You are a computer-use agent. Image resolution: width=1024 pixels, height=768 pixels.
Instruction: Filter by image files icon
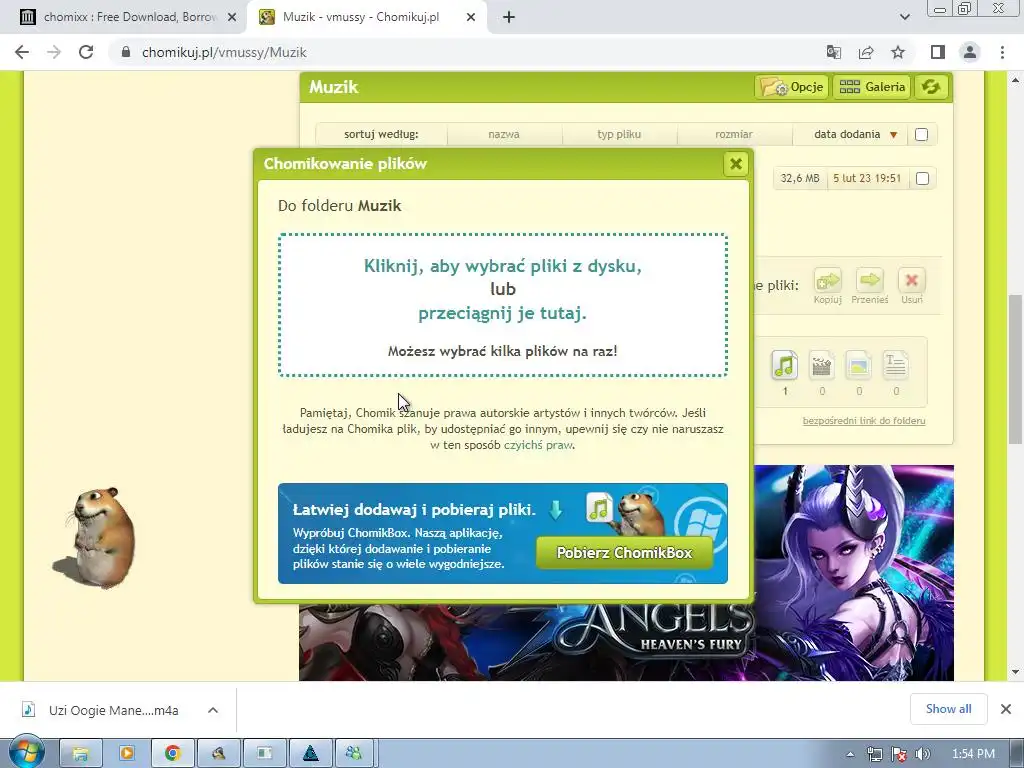click(x=858, y=365)
